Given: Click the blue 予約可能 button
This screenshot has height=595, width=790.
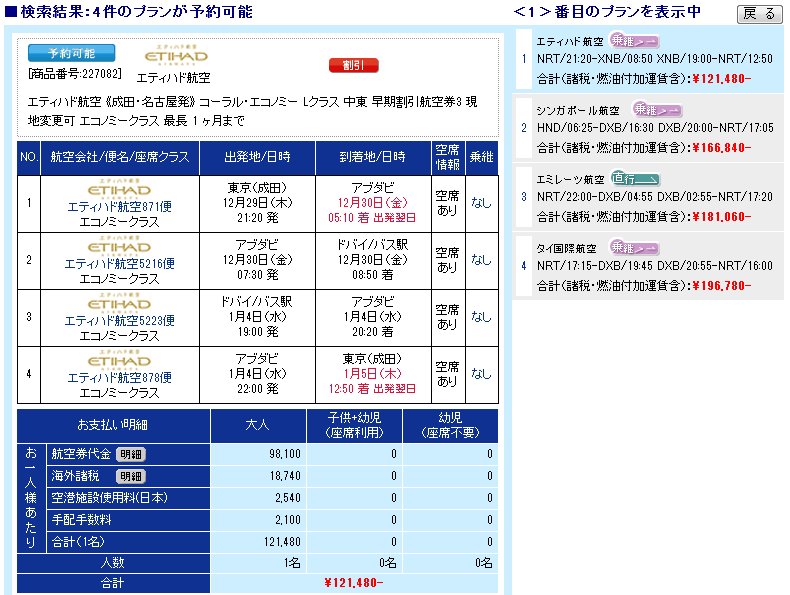Looking at the screenshot, I should pyautogui.click(x=71, y=53).
